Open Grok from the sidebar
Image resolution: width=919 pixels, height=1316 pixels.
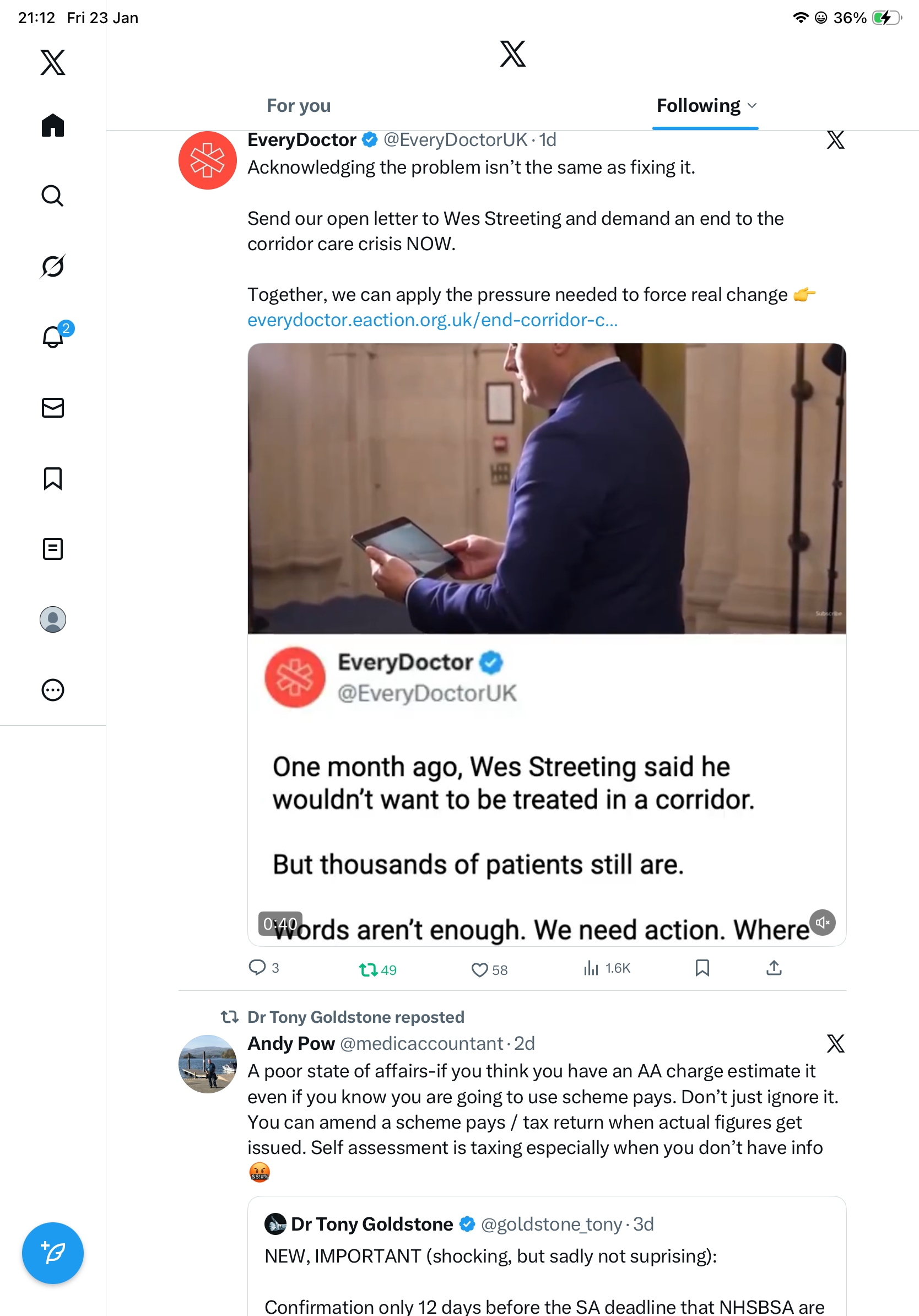[53, 267]
